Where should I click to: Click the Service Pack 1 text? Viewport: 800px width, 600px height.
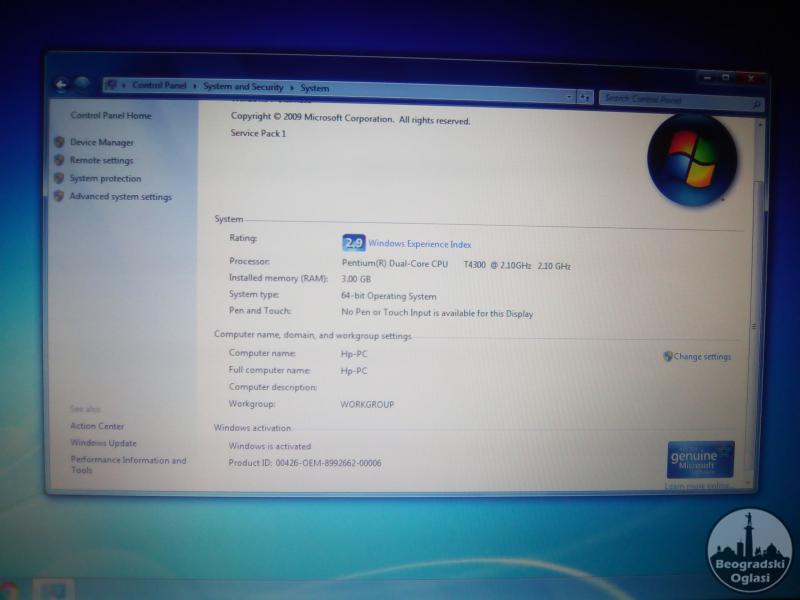(x=258, y=133)
